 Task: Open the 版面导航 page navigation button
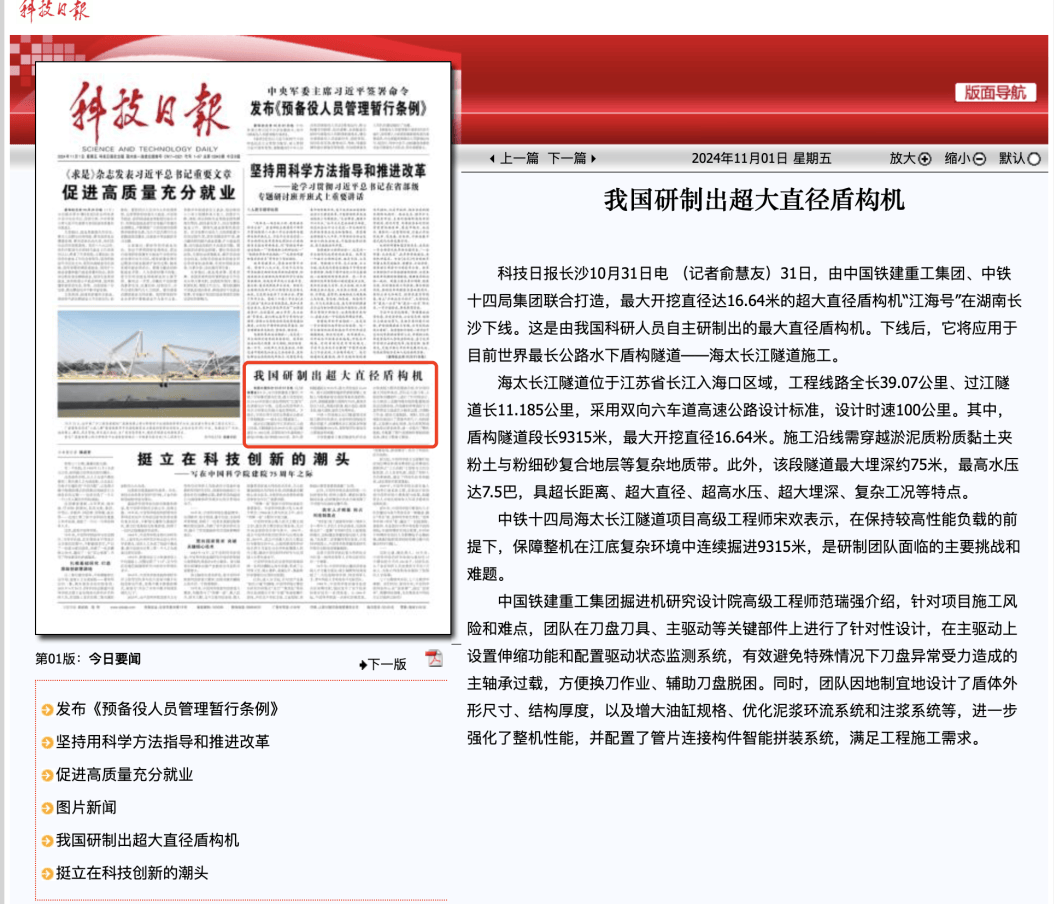pyautogui.click(x=995, y=93)
